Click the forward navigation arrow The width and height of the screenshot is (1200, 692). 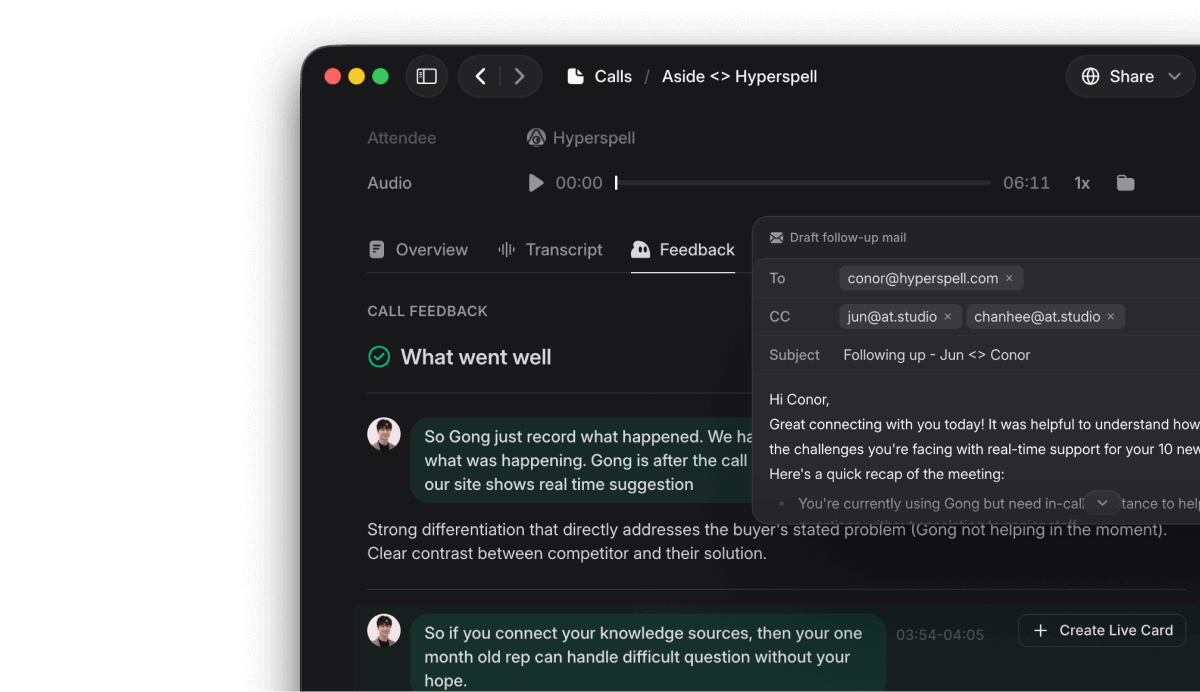(519, 75)
